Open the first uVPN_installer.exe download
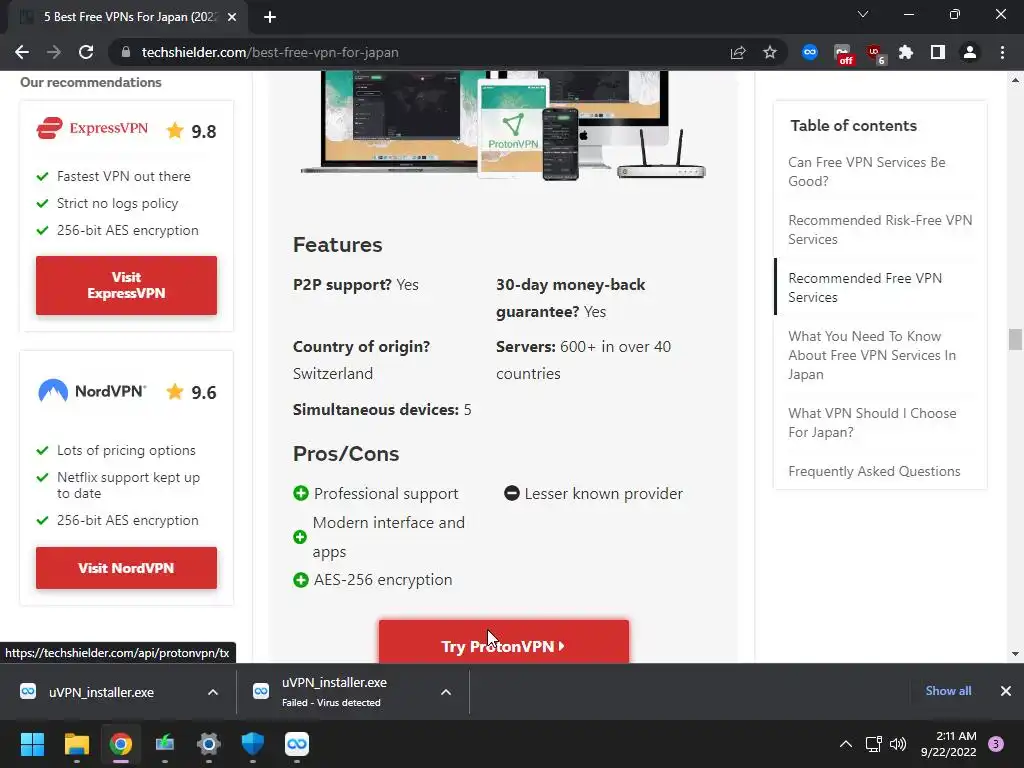Viewport: 1024px width, 768px height. point(101,692)
